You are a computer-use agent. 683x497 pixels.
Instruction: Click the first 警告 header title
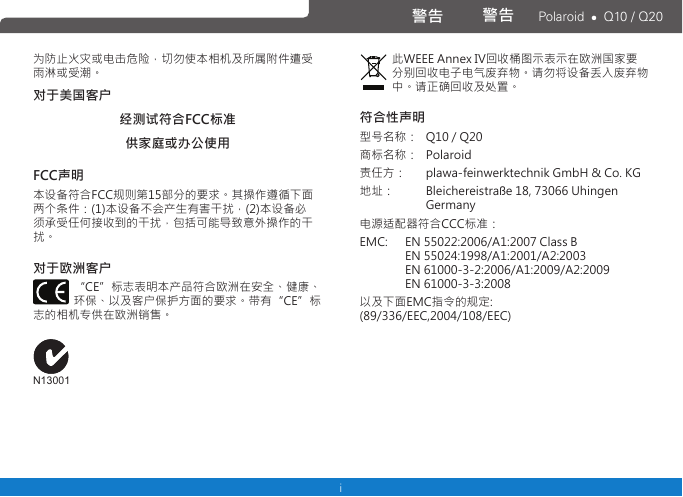(427, 16)
